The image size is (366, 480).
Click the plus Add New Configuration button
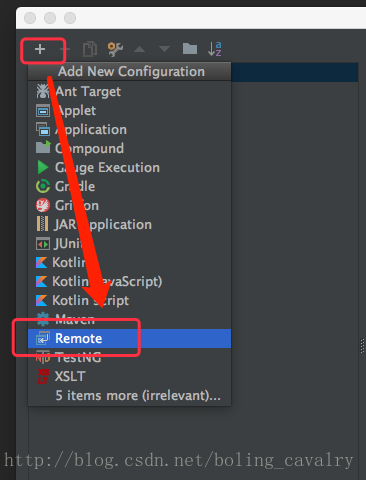[40, 49]
